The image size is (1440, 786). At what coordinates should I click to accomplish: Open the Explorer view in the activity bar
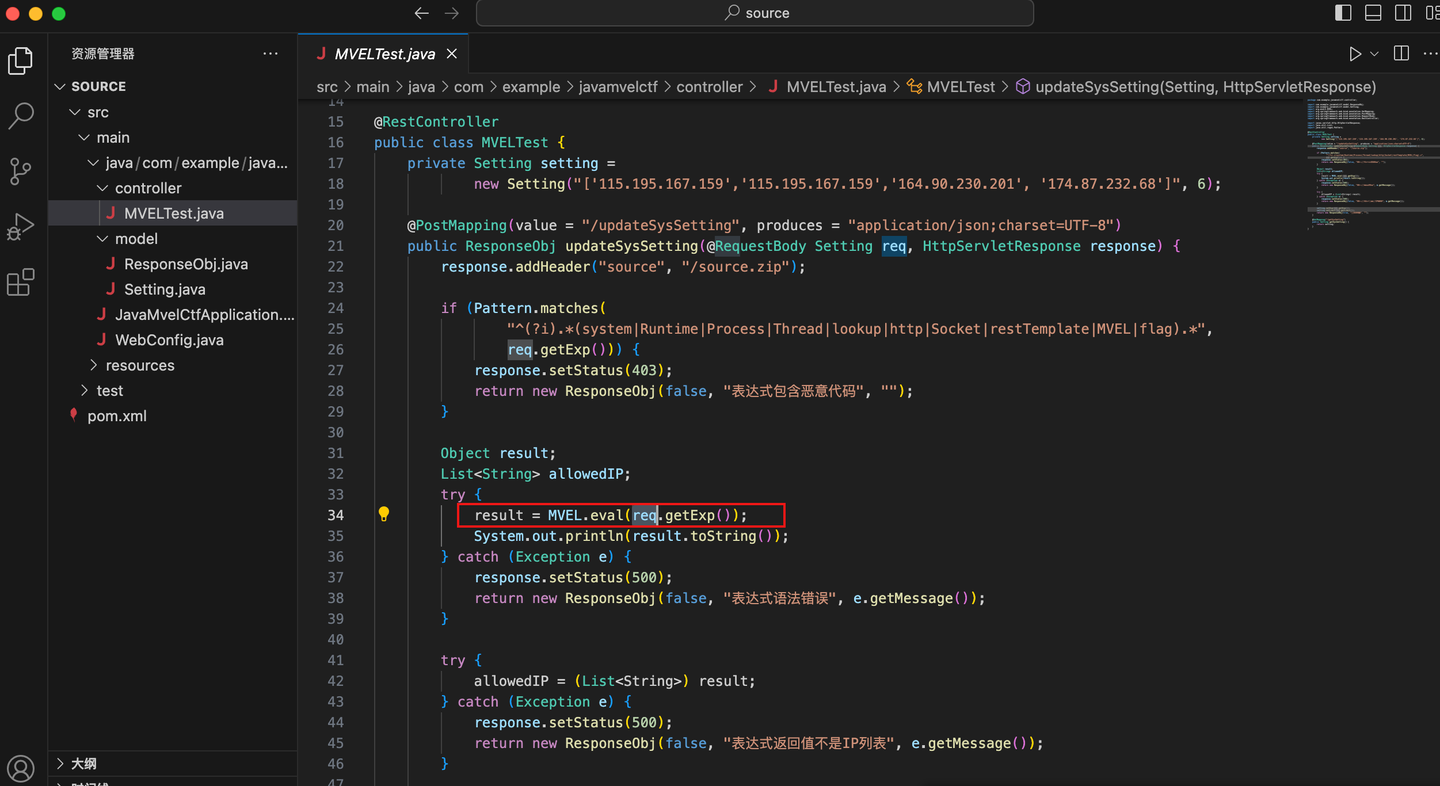pos(20,61)
